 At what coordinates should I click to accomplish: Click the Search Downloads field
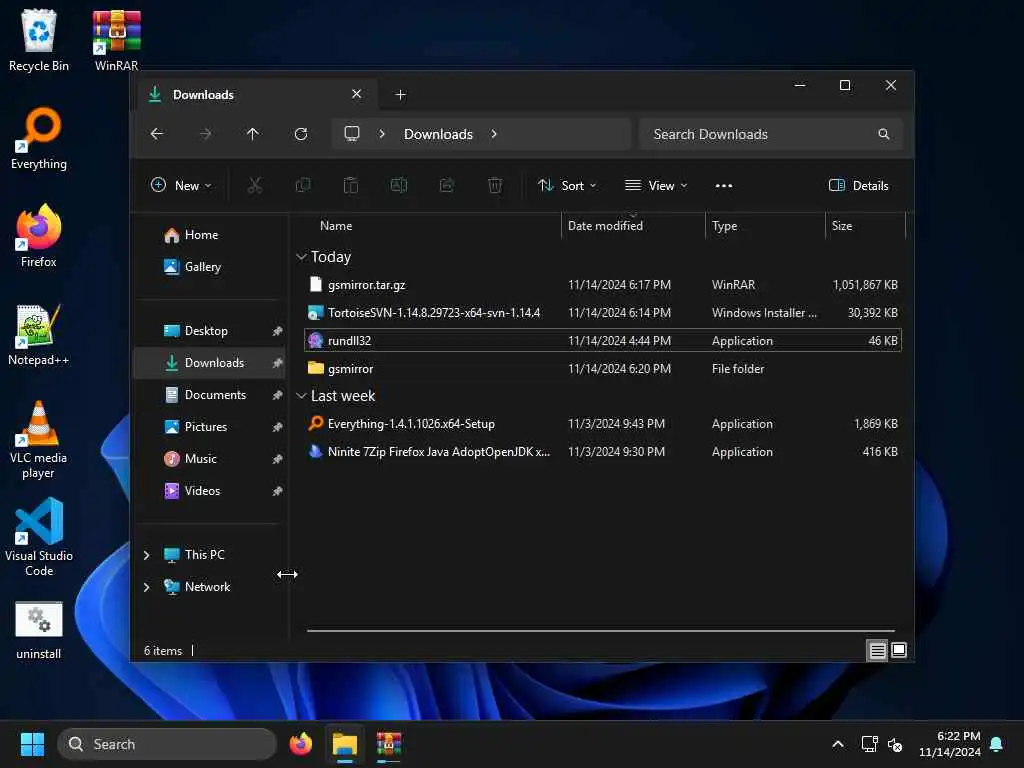[771, 134]
